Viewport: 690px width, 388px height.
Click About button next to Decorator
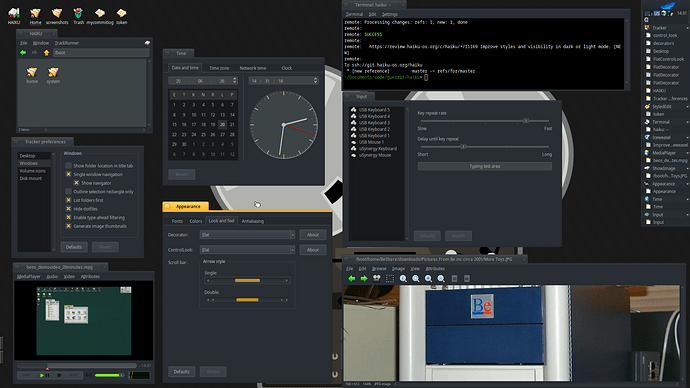coord(313,235)
